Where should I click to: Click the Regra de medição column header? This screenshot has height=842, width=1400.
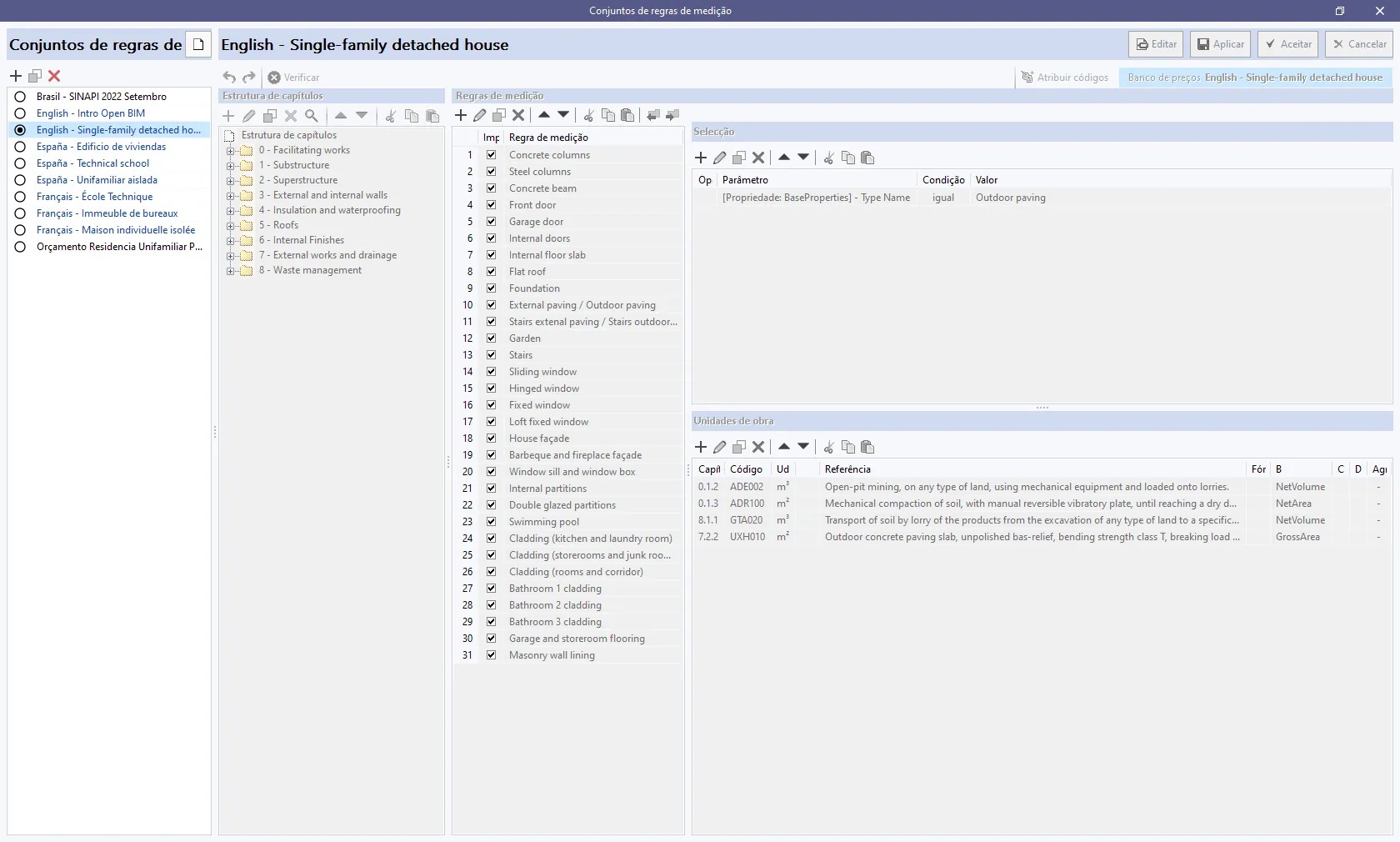click(593, 138)
